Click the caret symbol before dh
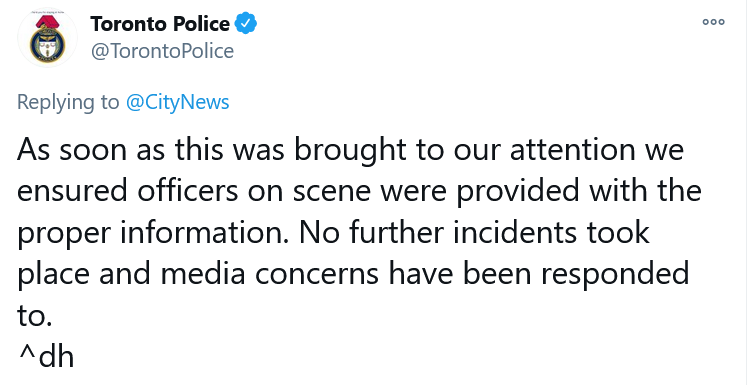The height and width of the screenshot is (385, 756). pyautogui.click(x=27, y=354)
